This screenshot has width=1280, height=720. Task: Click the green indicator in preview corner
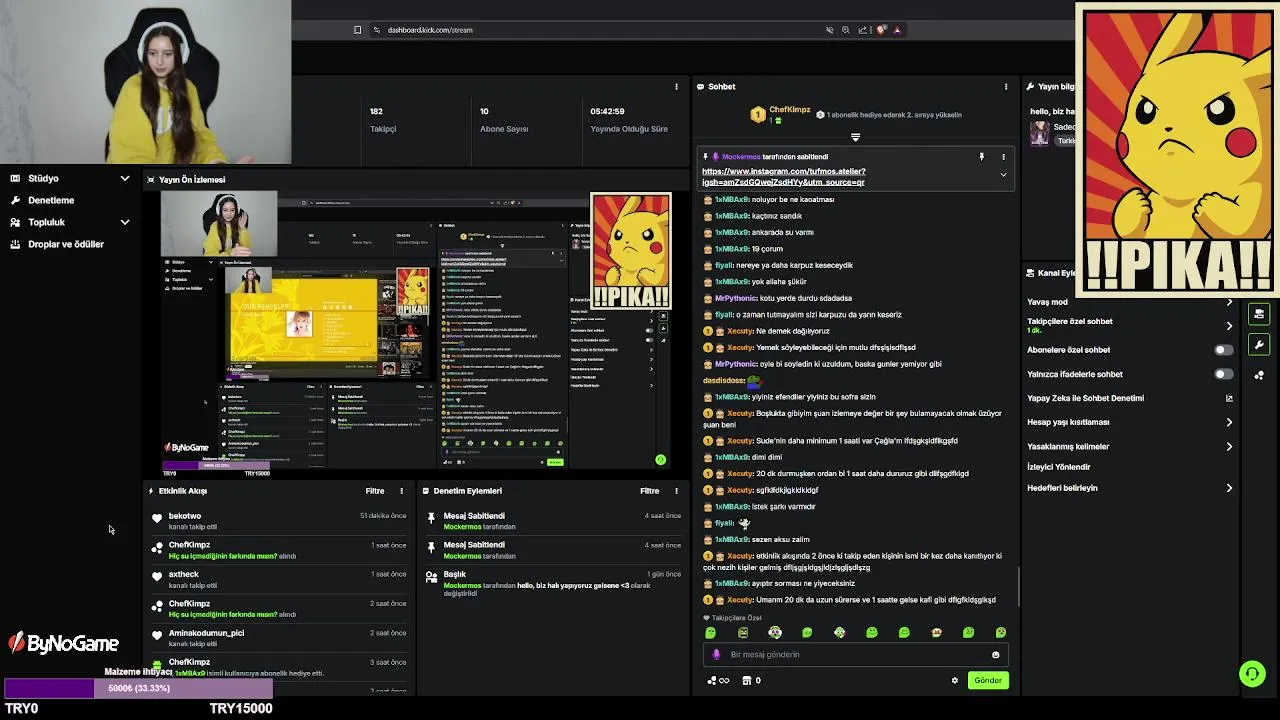(x=660, y=460)
